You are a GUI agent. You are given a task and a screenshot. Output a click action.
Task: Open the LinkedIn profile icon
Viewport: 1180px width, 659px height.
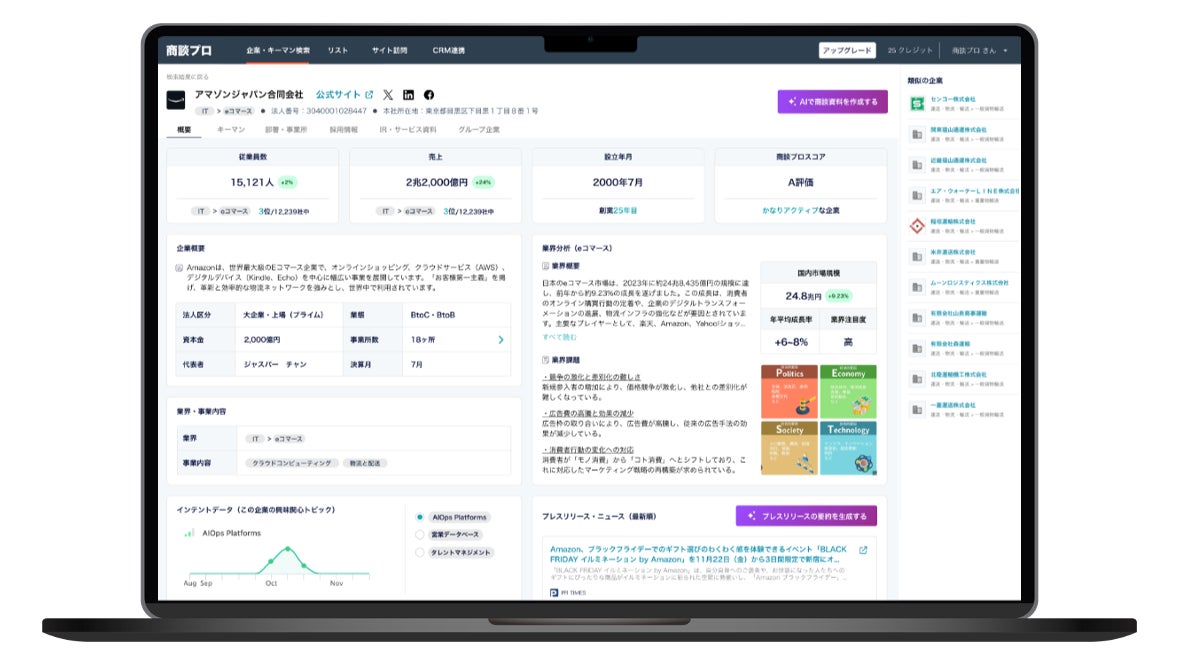tap(409, 95)
